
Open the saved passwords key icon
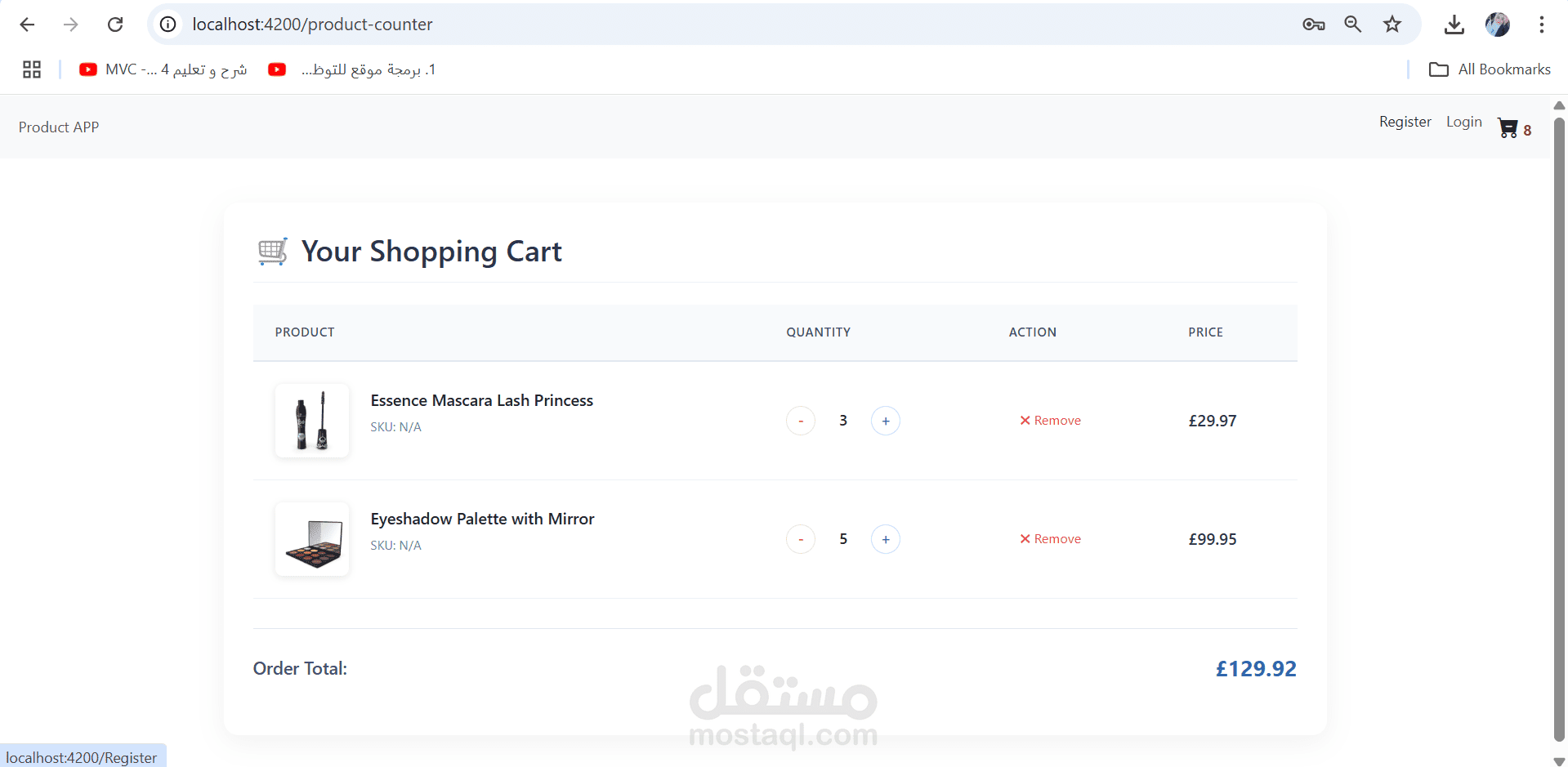[1314, 25]
